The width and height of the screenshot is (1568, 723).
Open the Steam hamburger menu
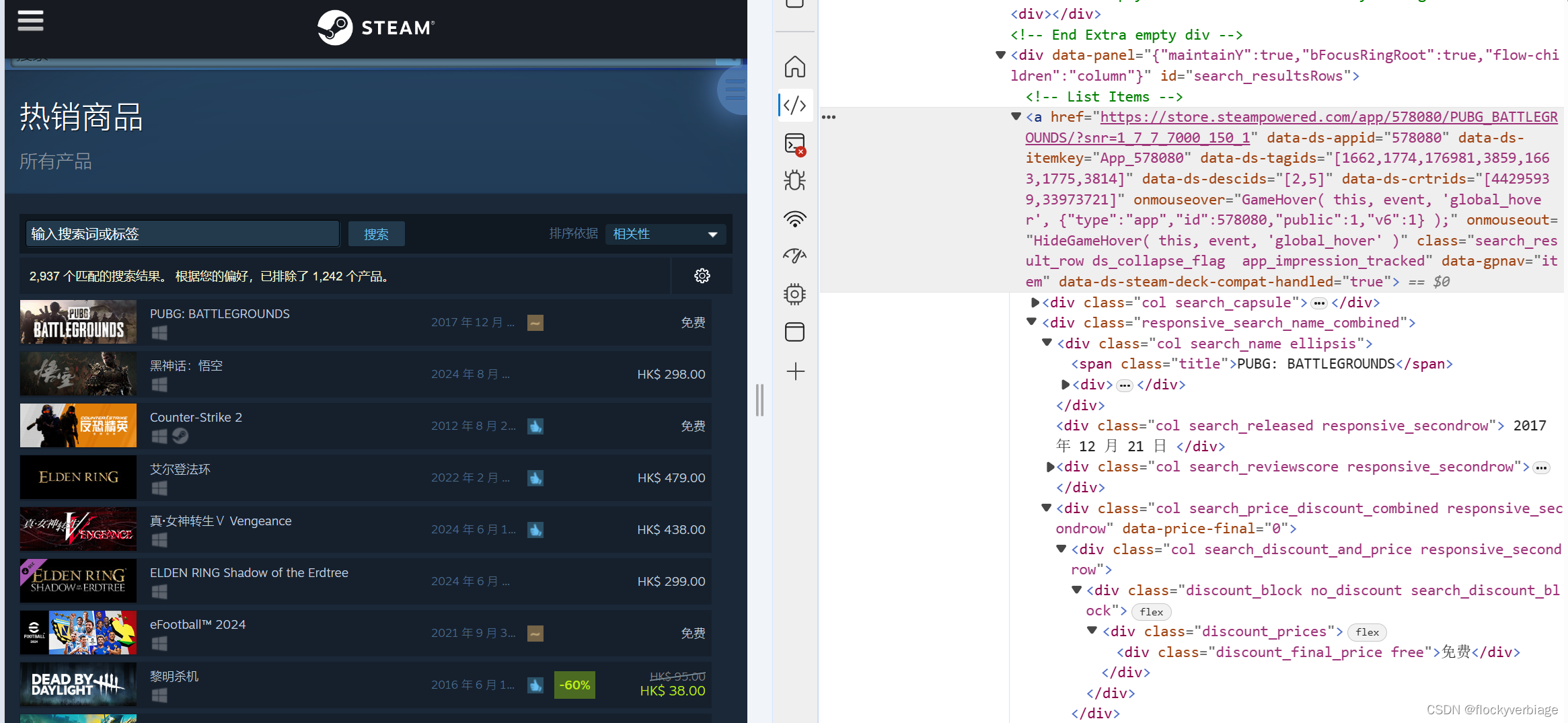(30, 21)
